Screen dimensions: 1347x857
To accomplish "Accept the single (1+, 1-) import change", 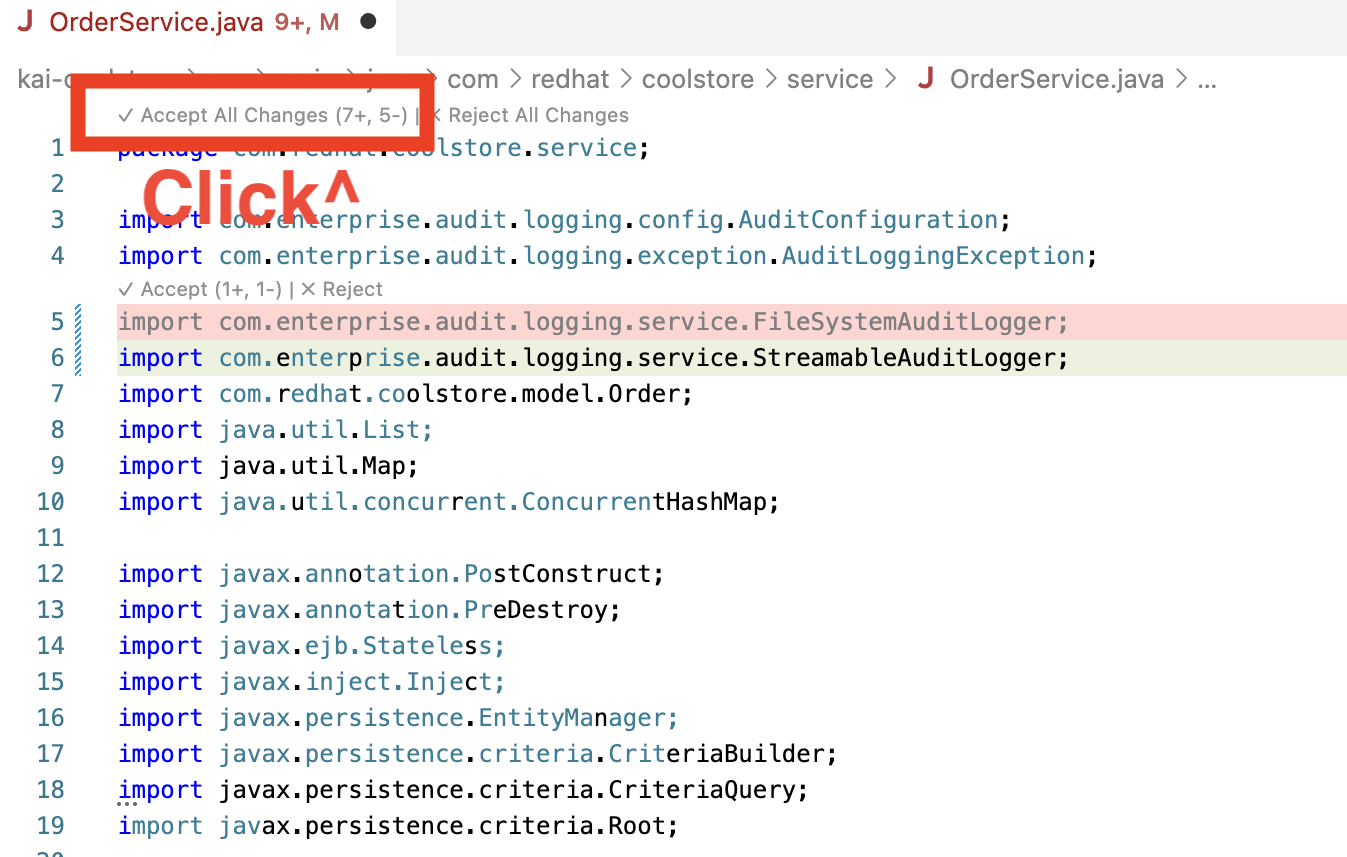I will point(200,289).
